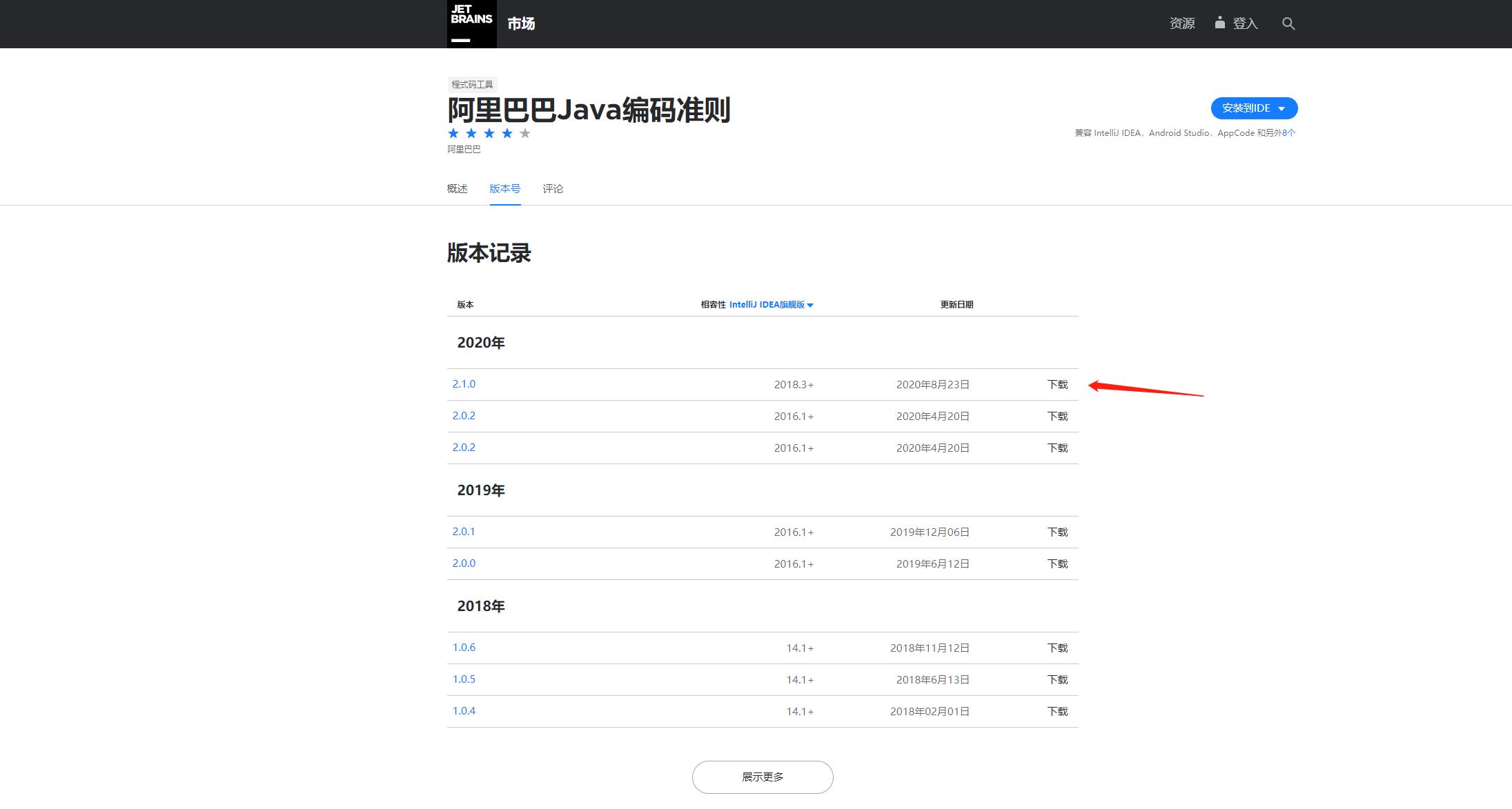
Task: Open the search magnifier icon
Action: click(1288, 23)
